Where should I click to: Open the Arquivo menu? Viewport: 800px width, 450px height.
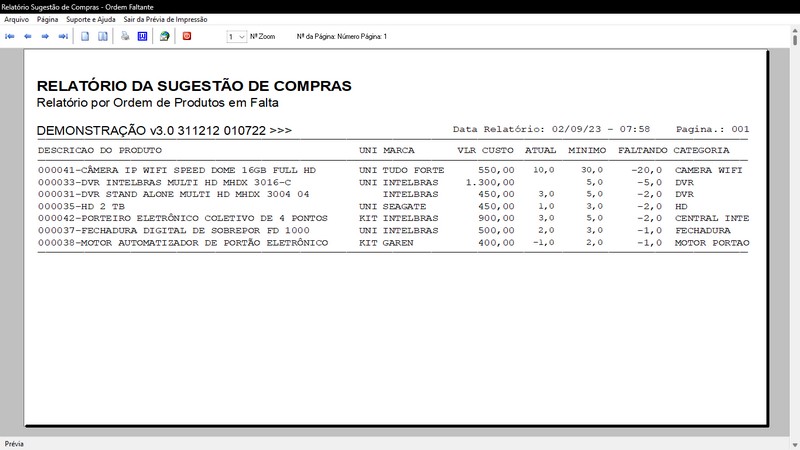coord(16,19)
